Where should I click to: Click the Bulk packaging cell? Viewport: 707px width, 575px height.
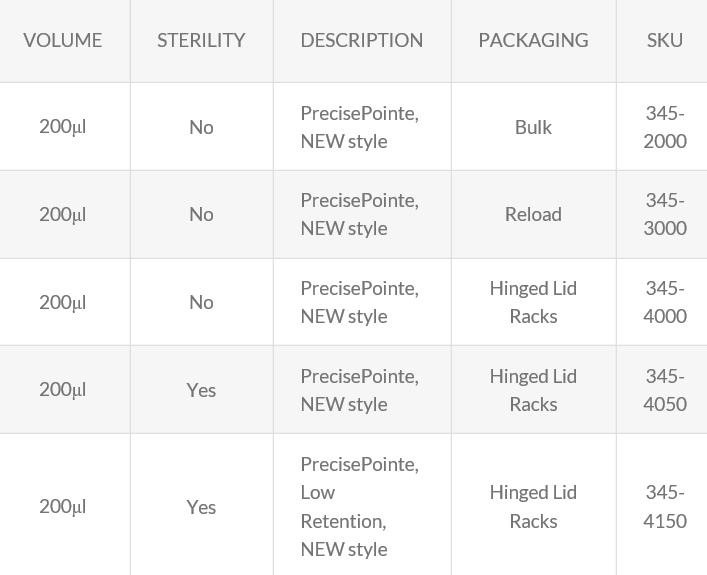[533, 127]
